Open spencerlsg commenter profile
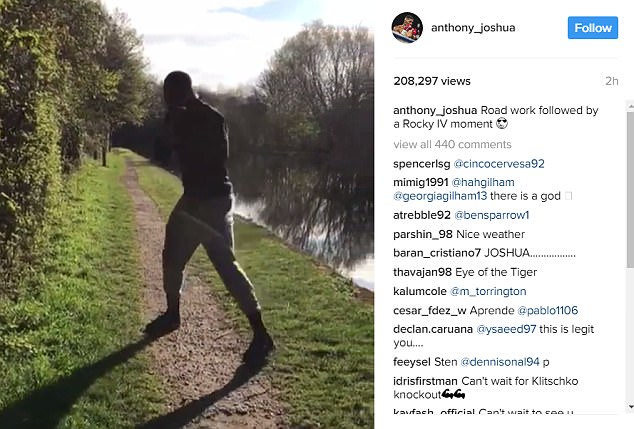This screenshot has height=429, width=634. click(421, 164)
